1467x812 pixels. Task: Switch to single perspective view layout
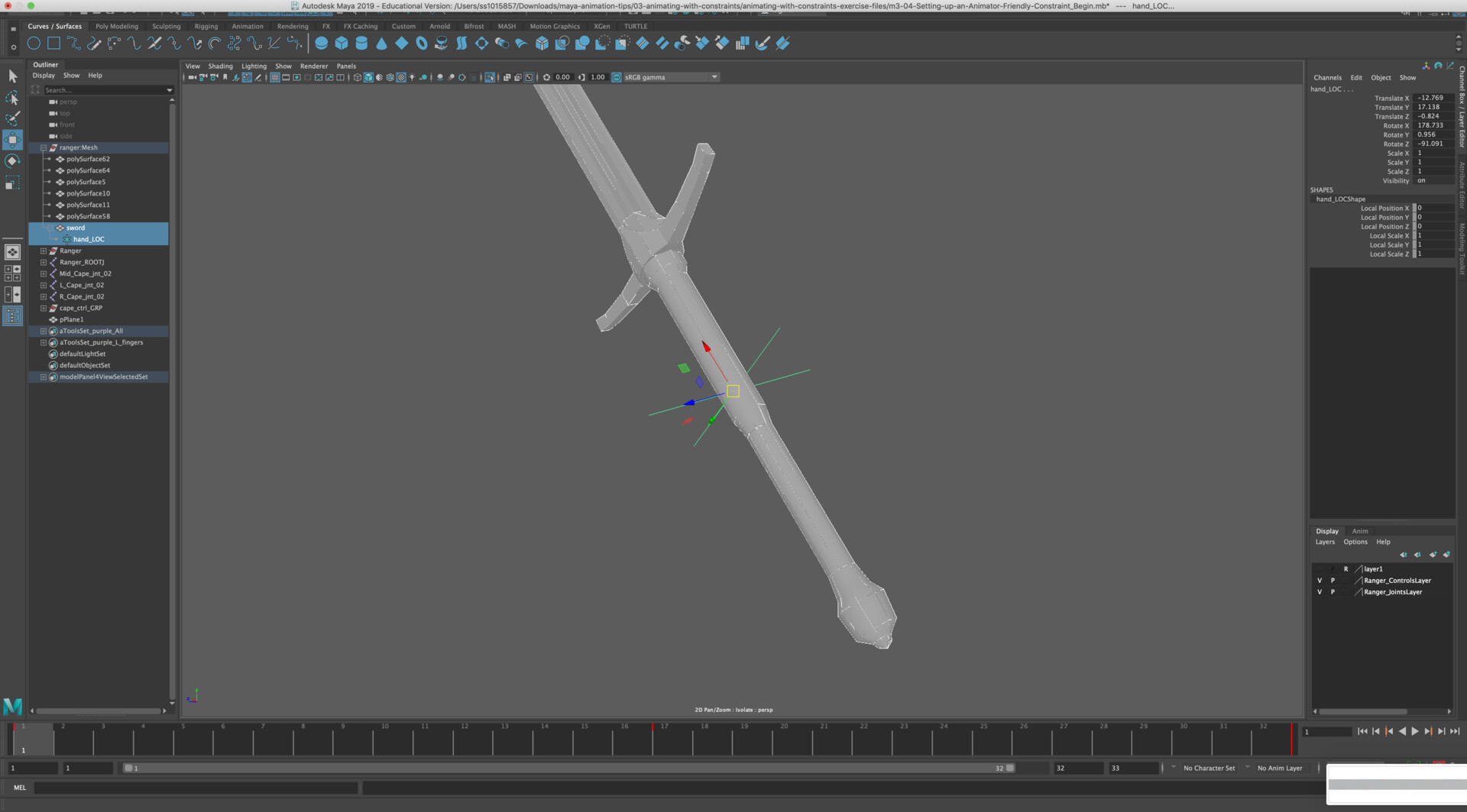[x=12, y=252]
